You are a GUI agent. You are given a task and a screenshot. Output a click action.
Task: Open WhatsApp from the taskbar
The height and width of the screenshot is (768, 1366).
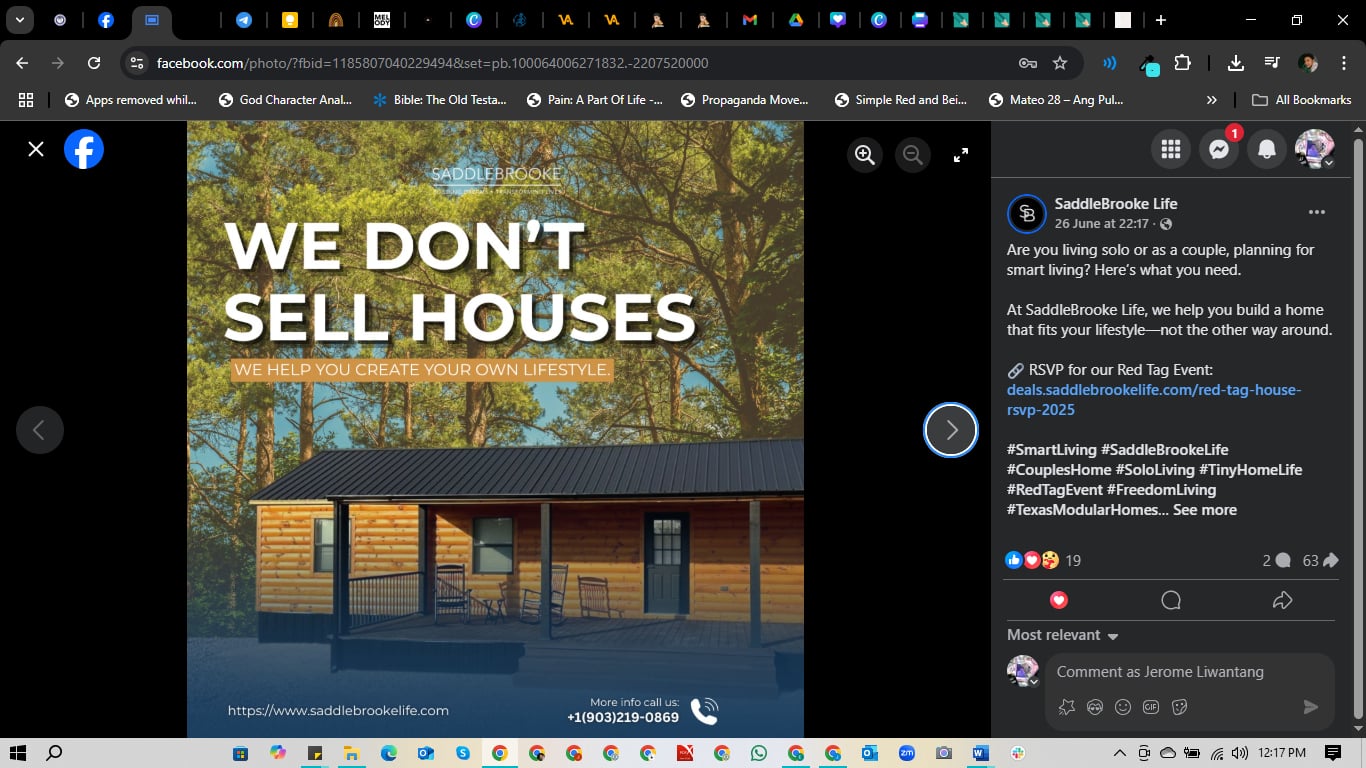pyautogui.click(x=758, y=753)
